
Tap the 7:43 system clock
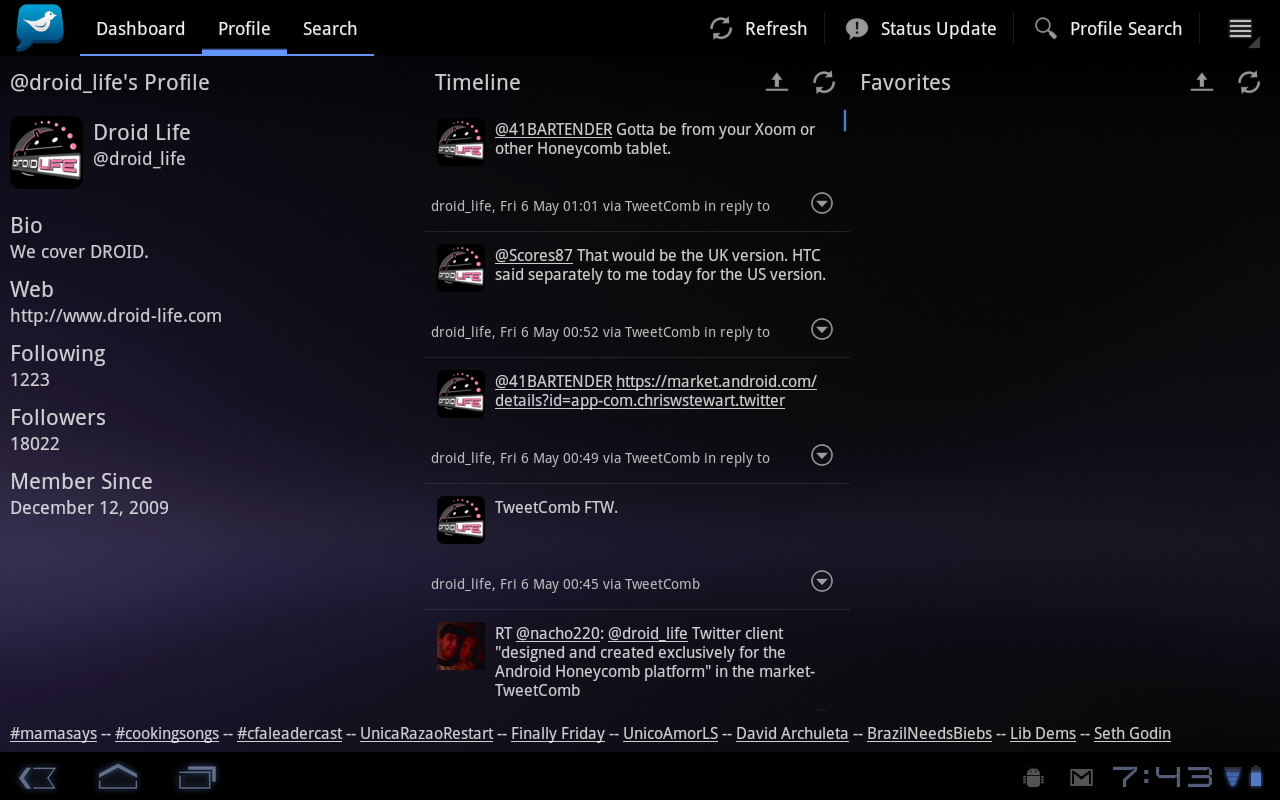pyautogui.click(x=1163, y=777)
